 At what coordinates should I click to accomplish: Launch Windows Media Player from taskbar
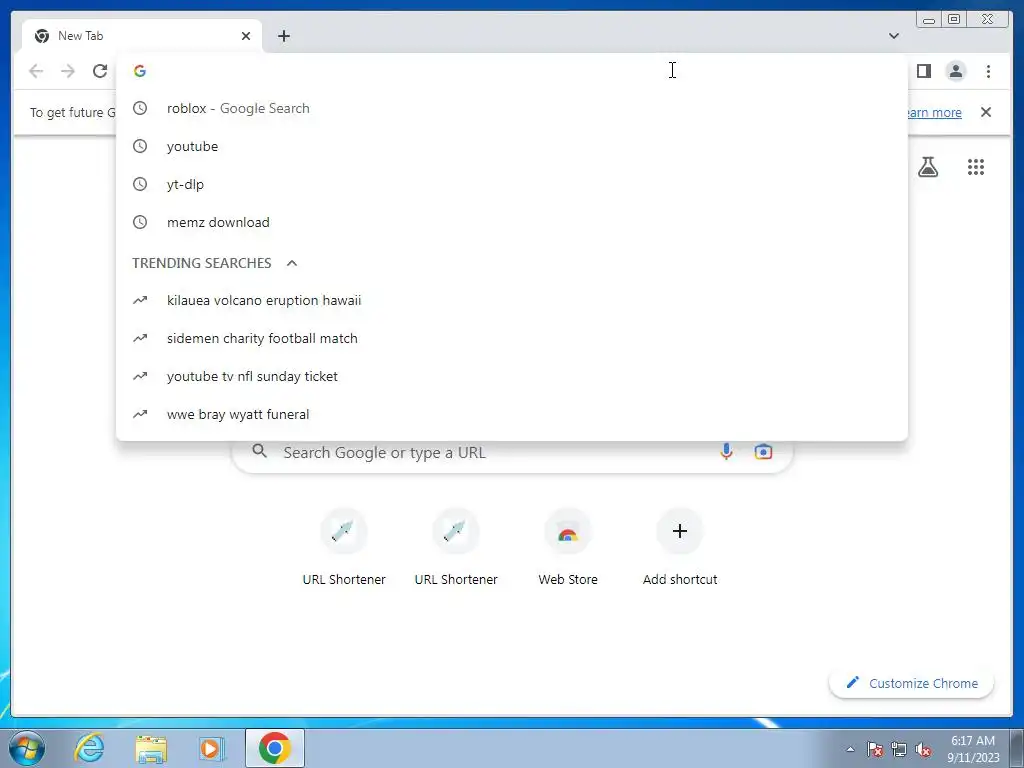(211, 748)
